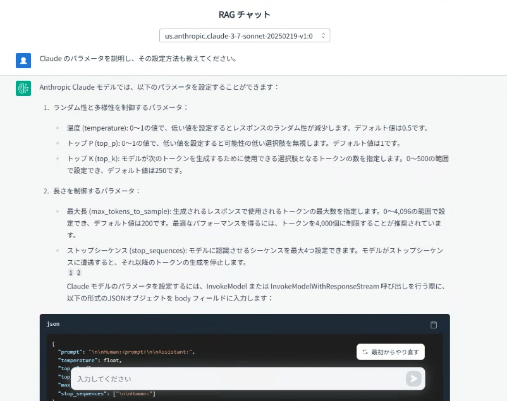Click the json language label on code block
The height and width of the screenshot is (401, 507).
point(53,324)
